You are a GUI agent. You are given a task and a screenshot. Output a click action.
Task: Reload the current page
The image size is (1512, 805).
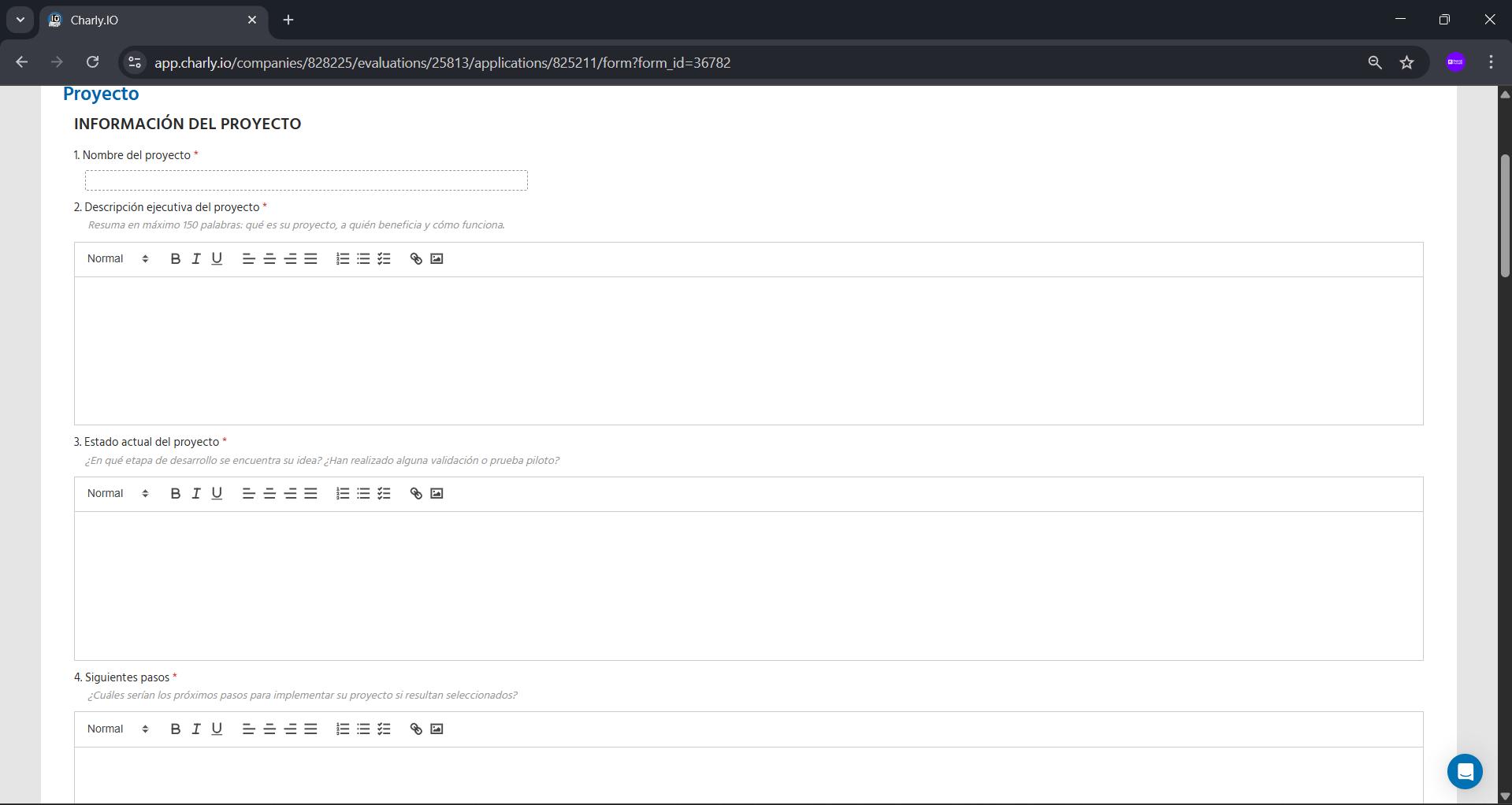tap(92, 62)
